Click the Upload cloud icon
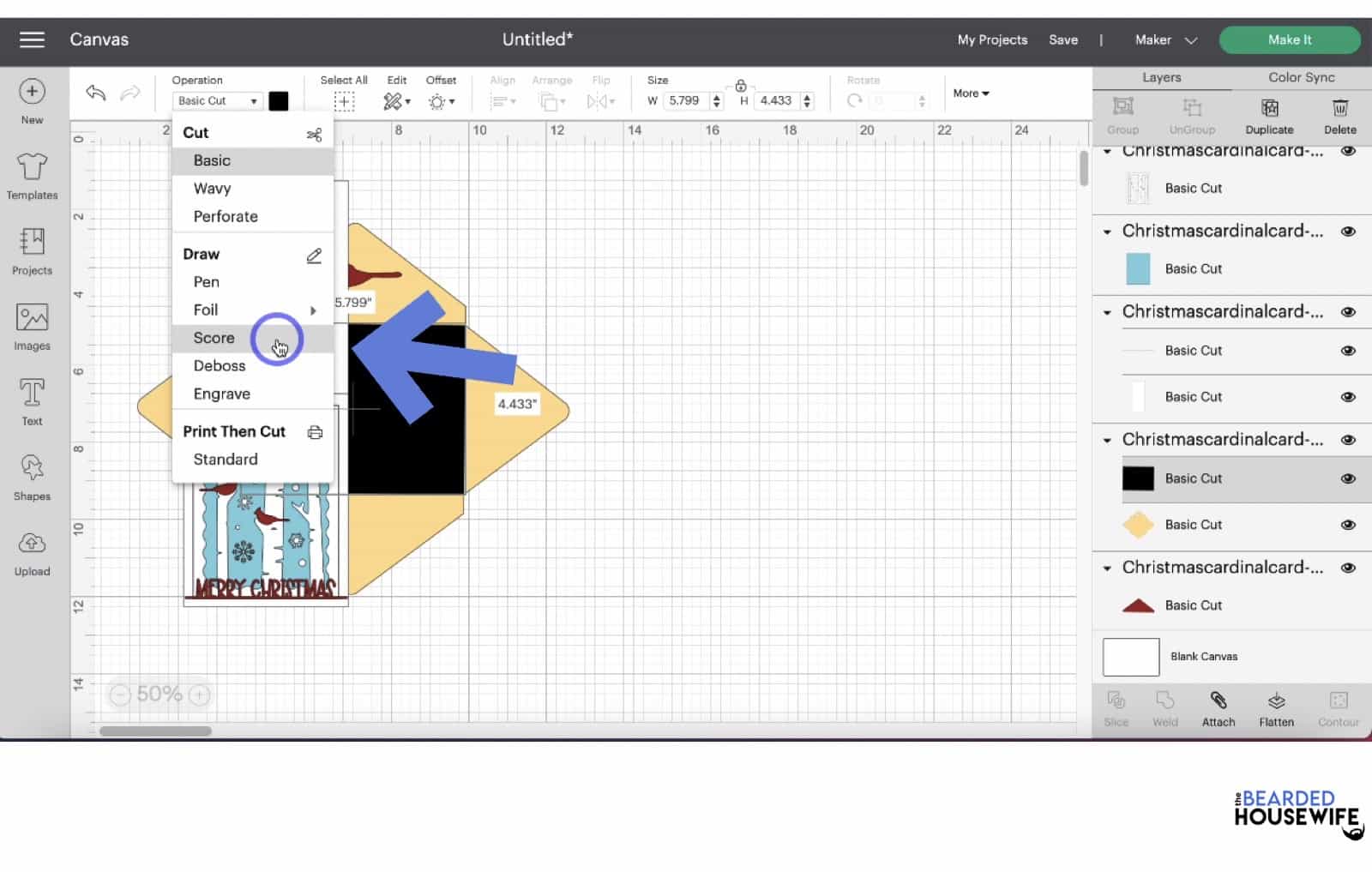The width and height of the screenshot is (1372, 872). coord(32,544)
